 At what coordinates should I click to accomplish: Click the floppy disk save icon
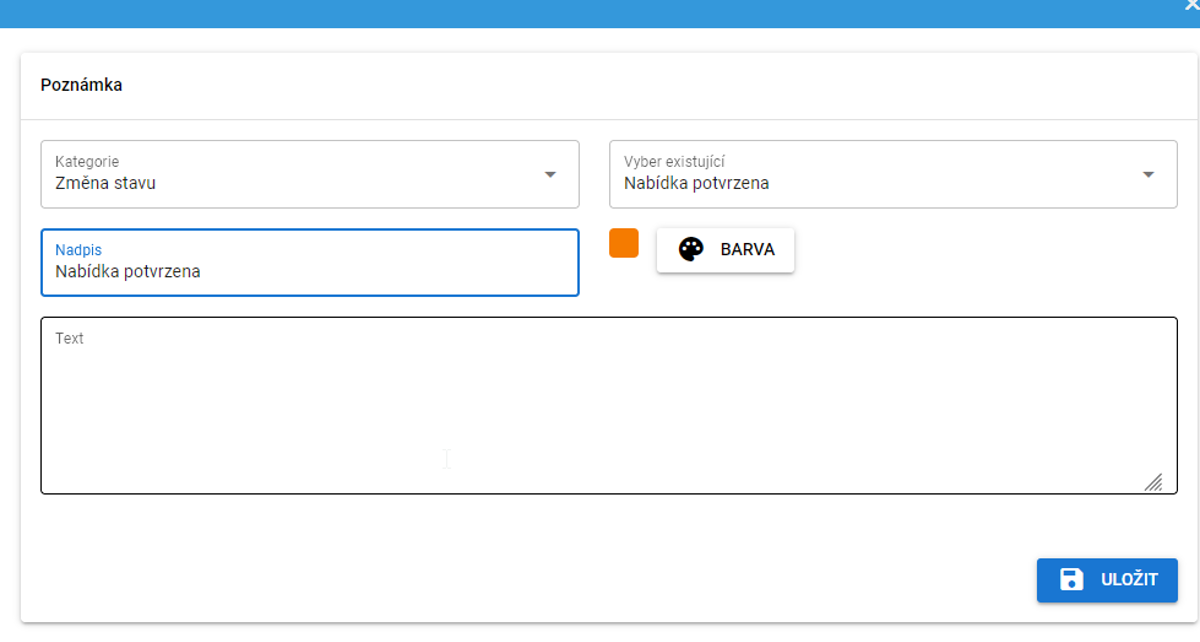click(1071, 579)
